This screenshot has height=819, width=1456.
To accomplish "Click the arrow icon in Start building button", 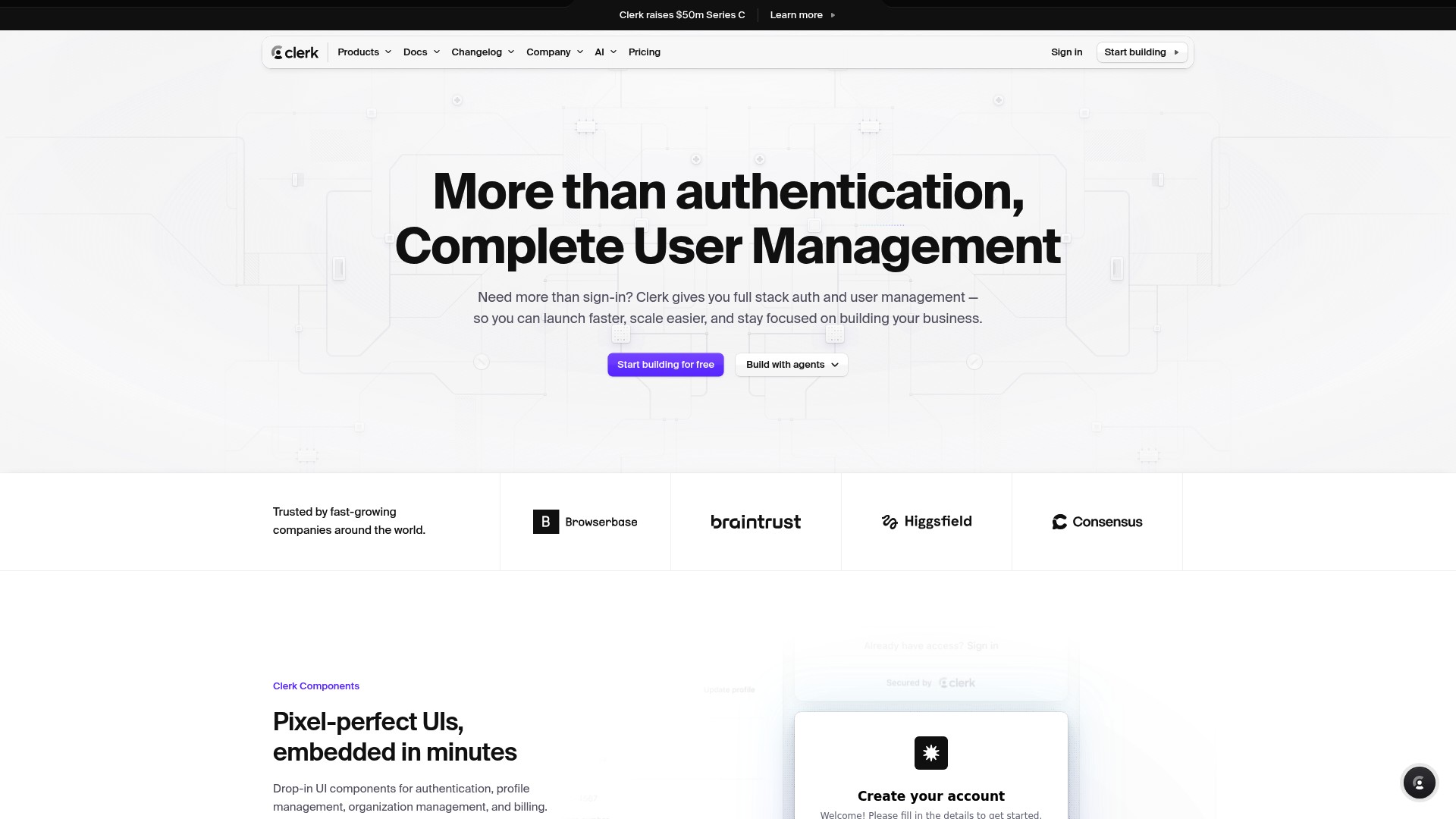I will click(1176, 52).
